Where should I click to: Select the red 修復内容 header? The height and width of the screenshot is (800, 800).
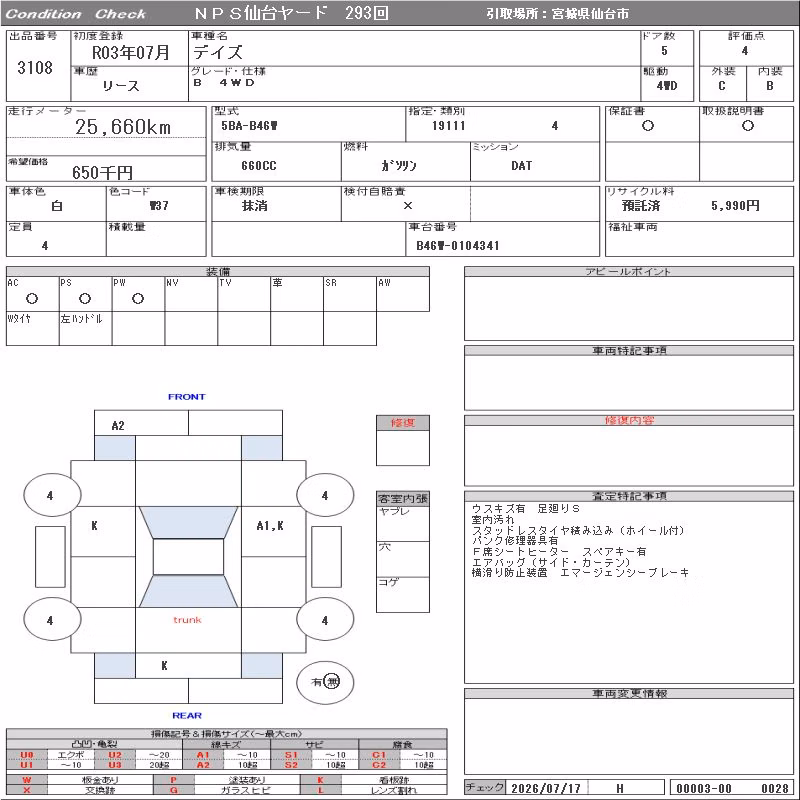coord(629,420)
